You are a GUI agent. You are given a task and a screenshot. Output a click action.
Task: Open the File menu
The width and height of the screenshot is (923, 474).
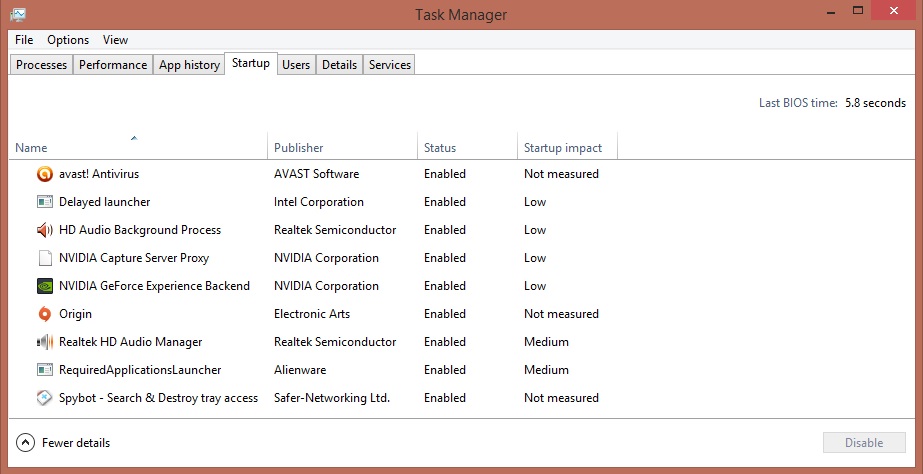[24, 40]
